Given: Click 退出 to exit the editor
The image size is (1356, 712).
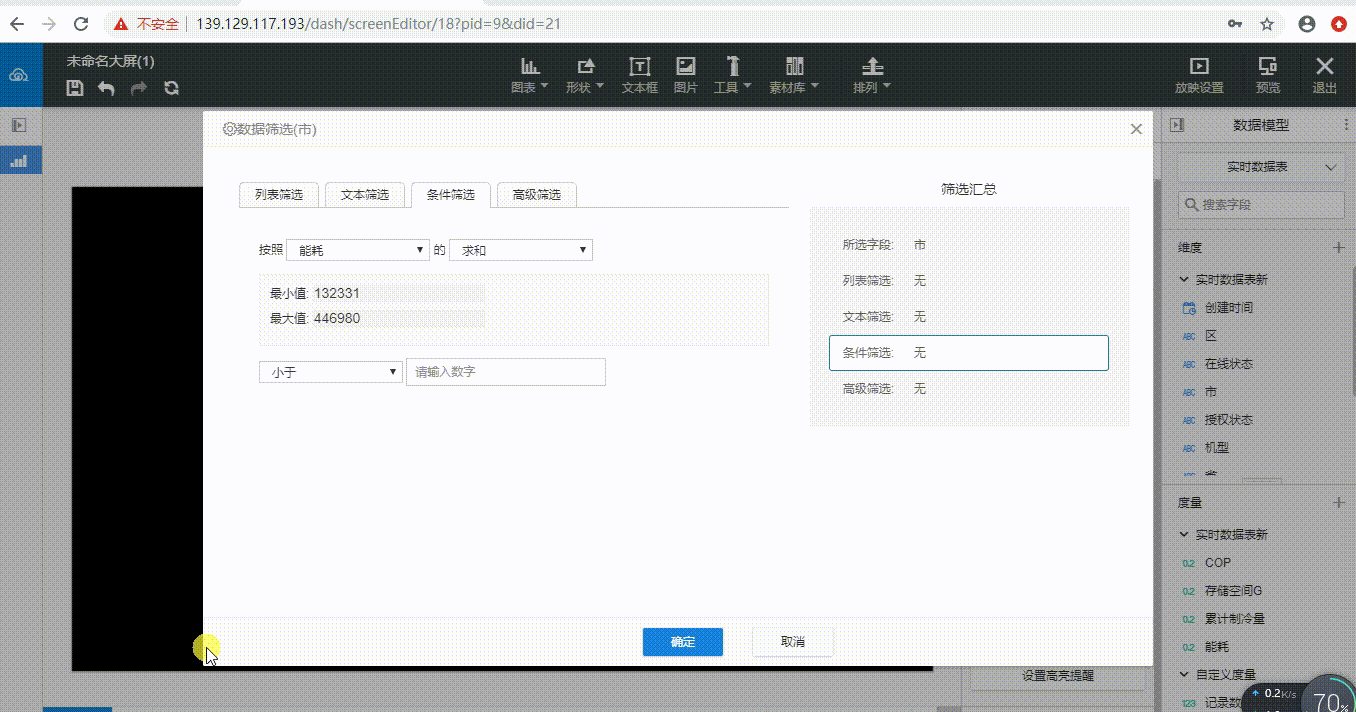Looking at the screenshot, I should click(x=1325, y=75).
